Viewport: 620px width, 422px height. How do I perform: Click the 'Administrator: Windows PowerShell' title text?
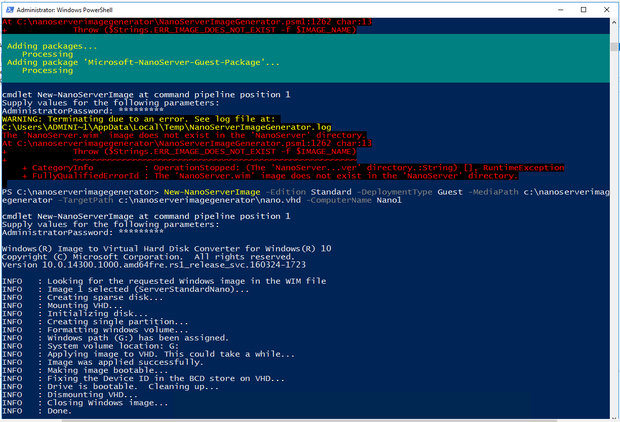tap(64, 10)
